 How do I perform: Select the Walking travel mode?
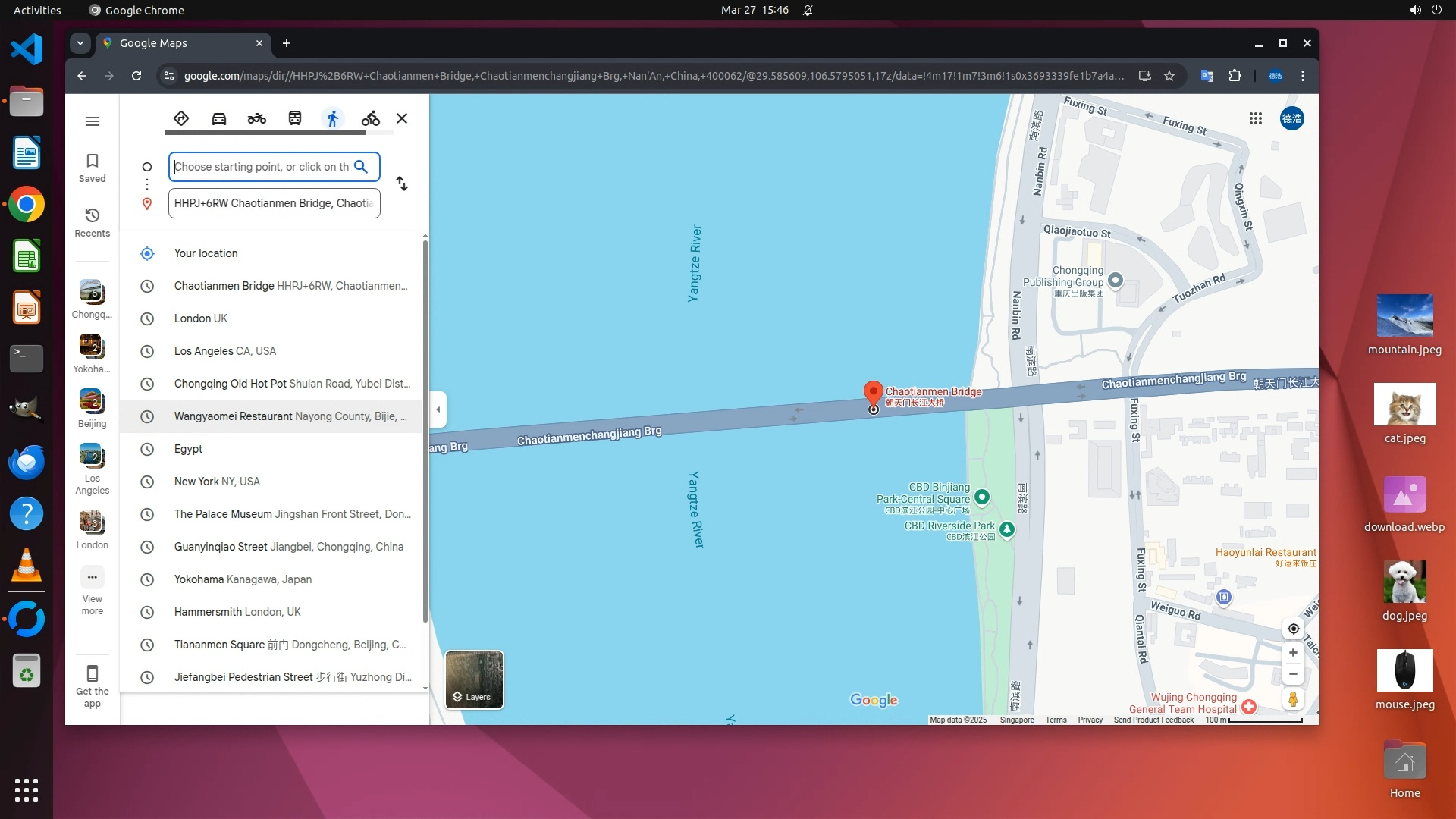click(332, 118)
